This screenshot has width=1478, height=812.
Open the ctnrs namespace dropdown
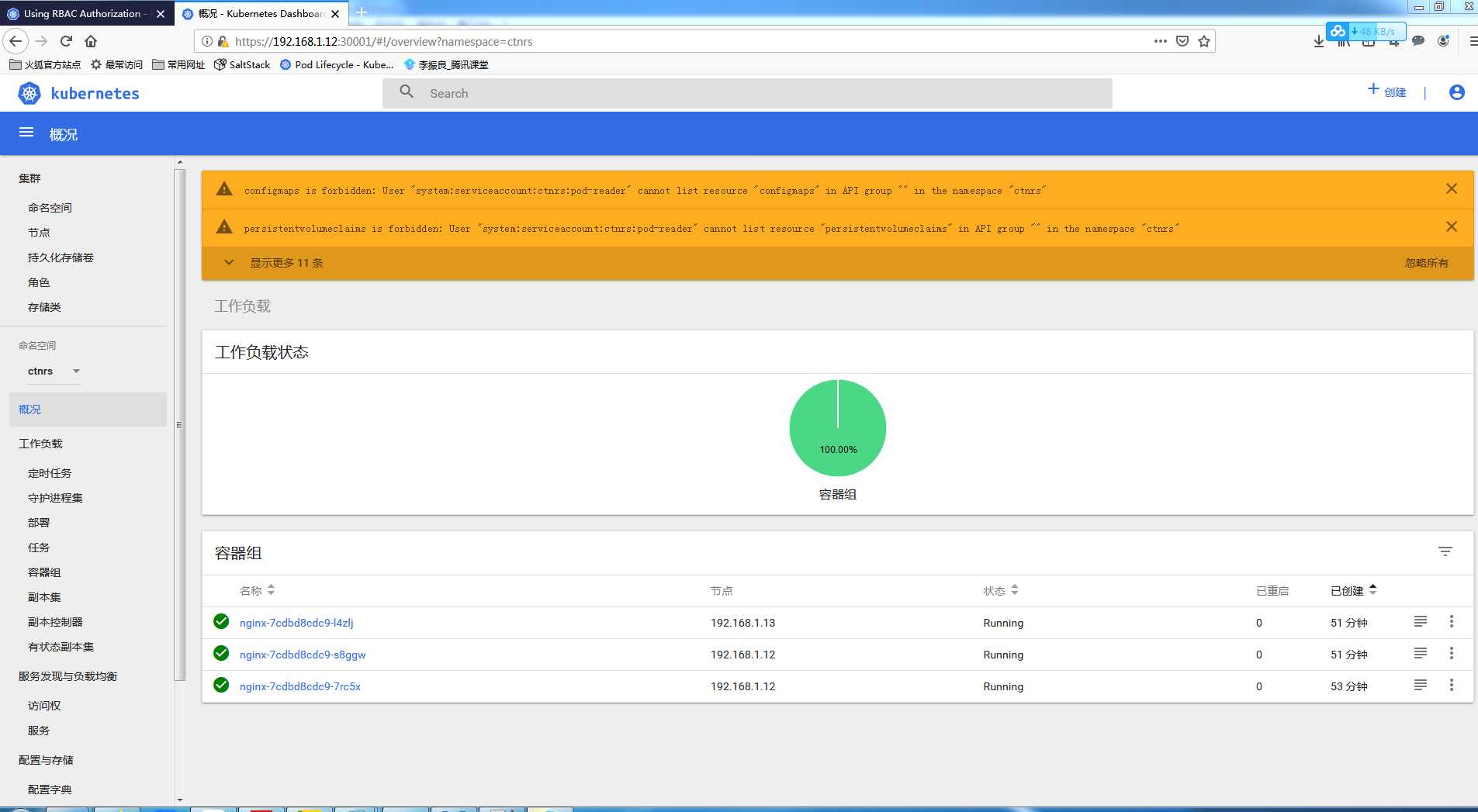[x=54, y=371]
